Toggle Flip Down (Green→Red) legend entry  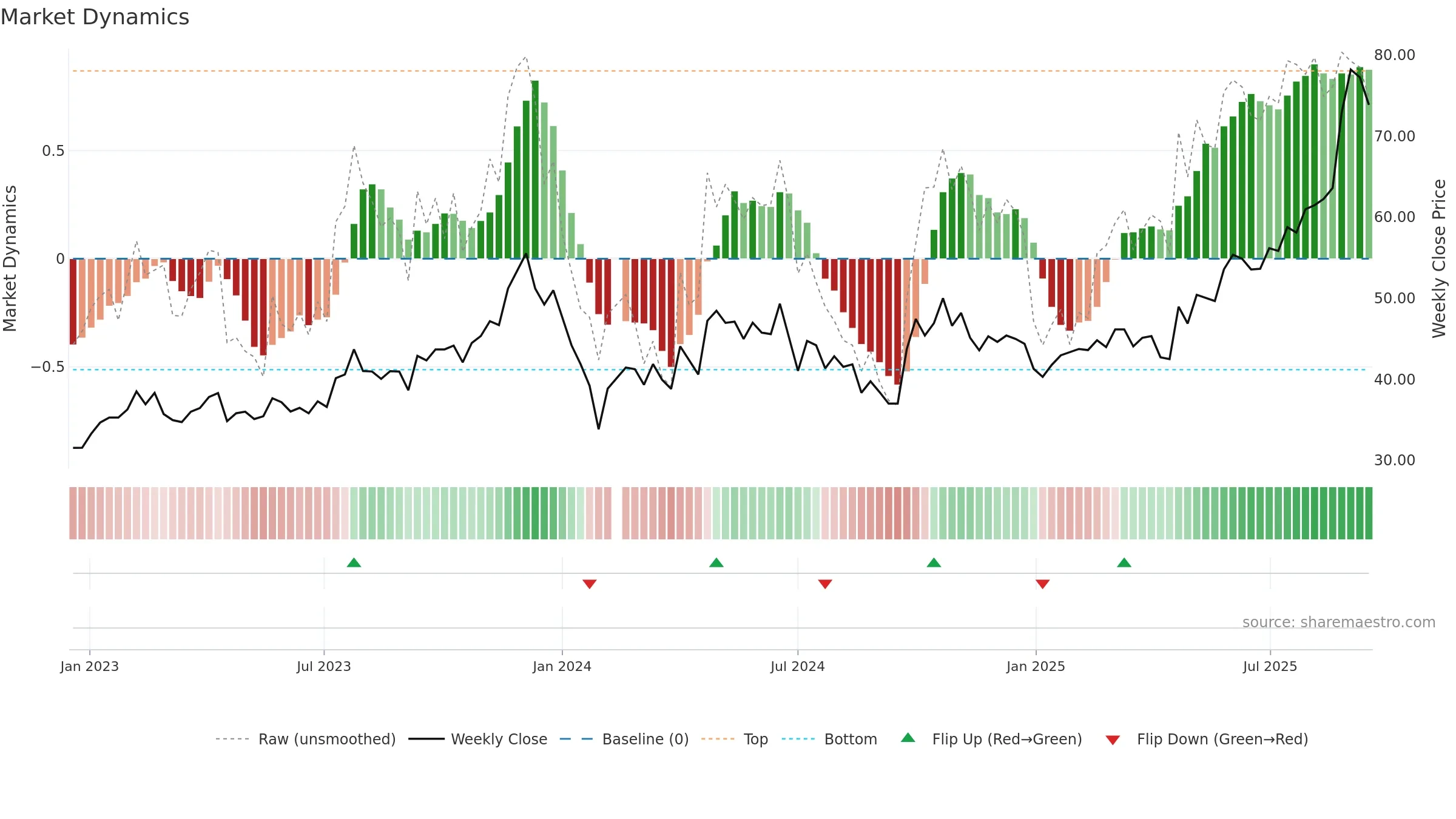point(1206,739)
